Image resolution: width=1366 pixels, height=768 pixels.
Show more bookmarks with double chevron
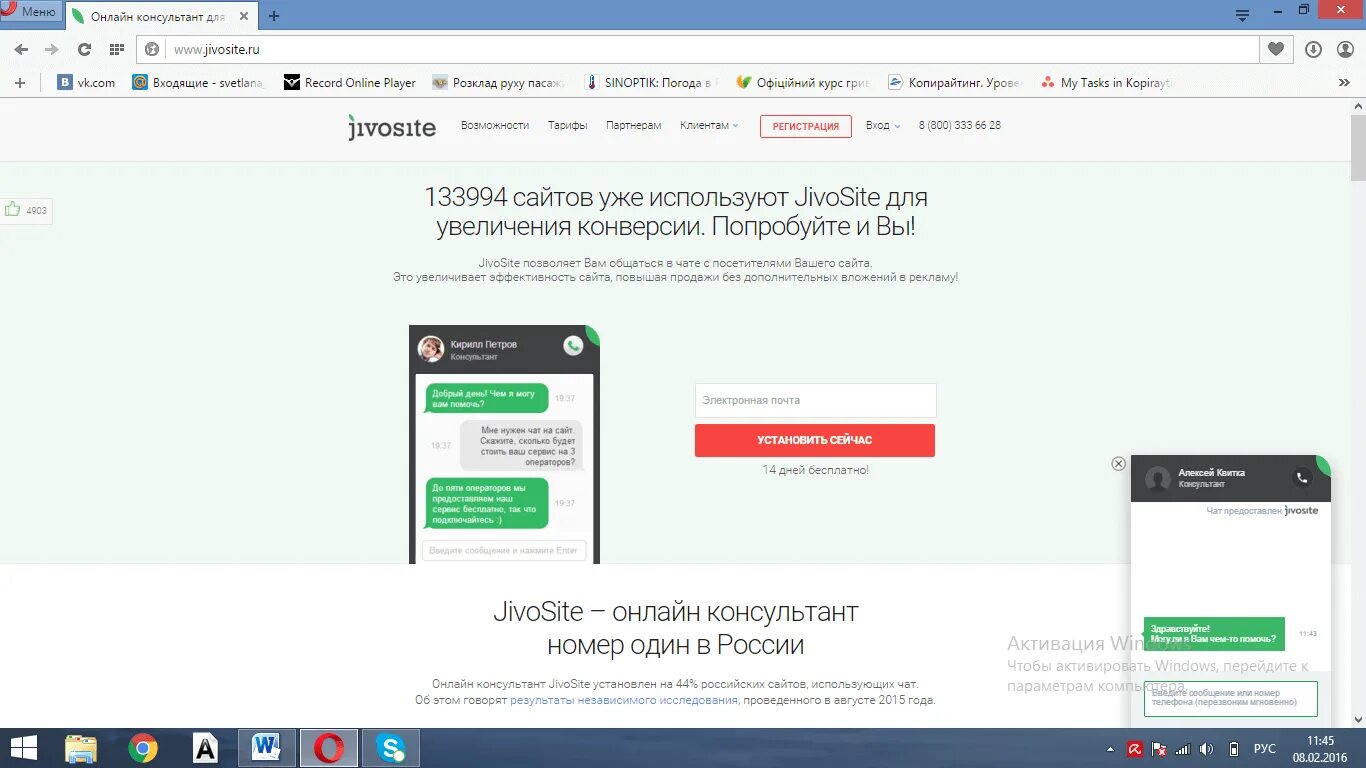[1344, 83]
